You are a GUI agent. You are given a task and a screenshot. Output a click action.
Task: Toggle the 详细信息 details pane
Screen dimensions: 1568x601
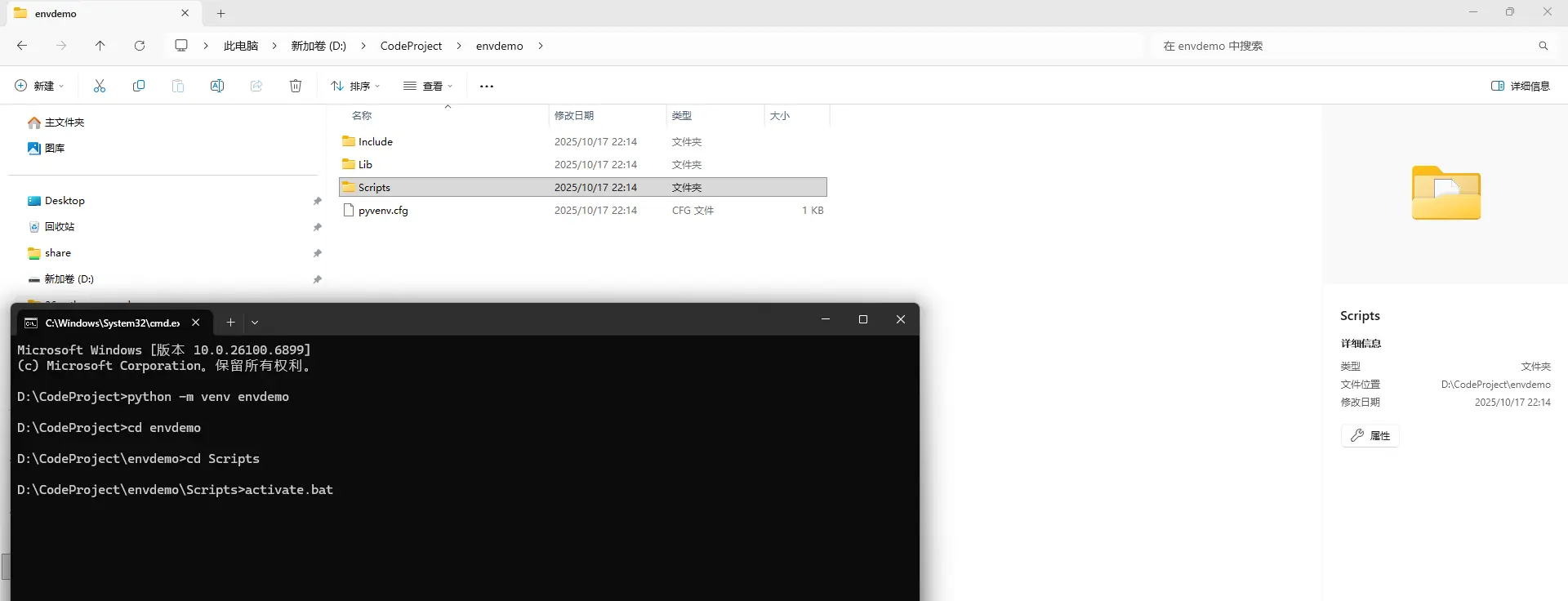click(x=1521, y=86)
